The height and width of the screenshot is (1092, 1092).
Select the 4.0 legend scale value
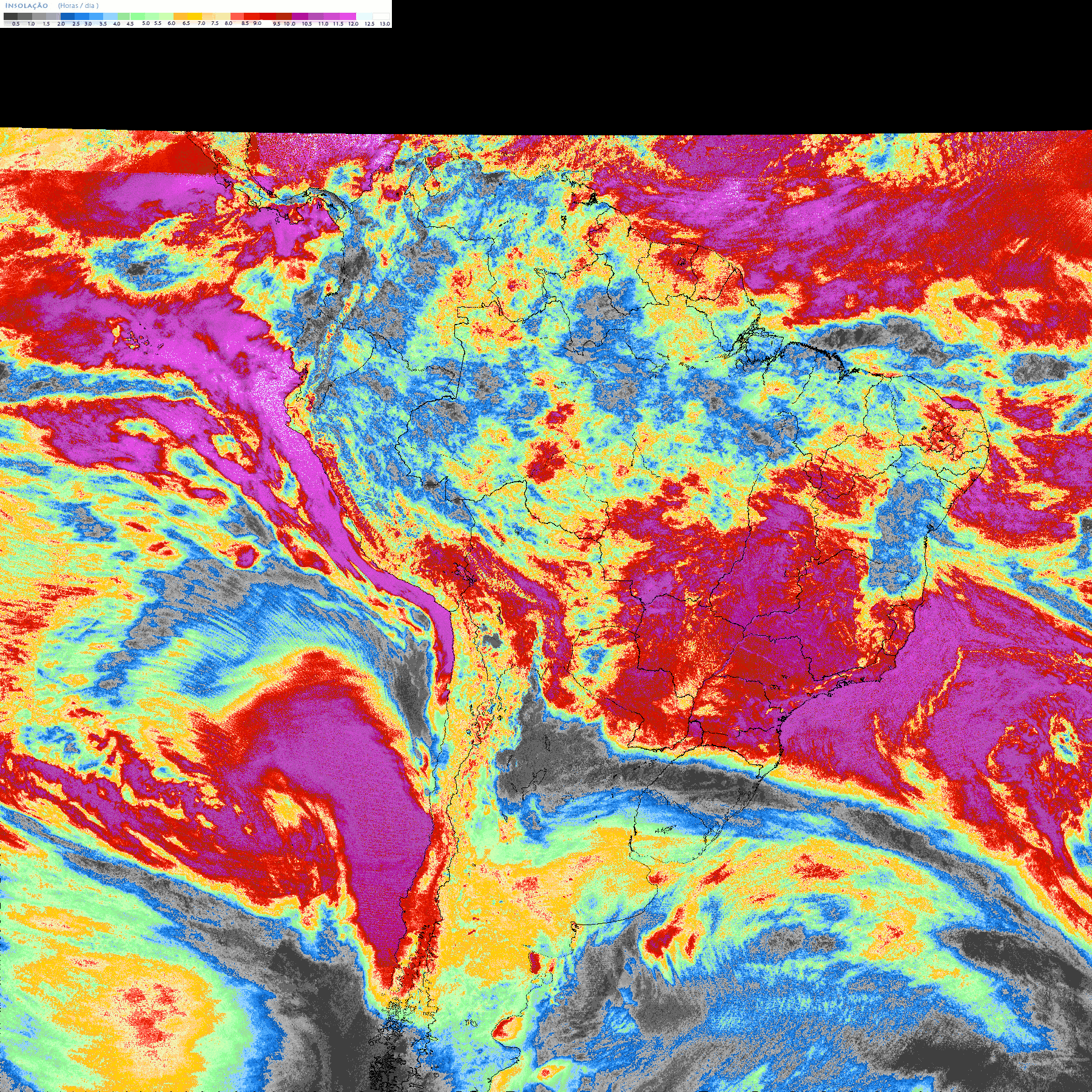pos(116,24)
